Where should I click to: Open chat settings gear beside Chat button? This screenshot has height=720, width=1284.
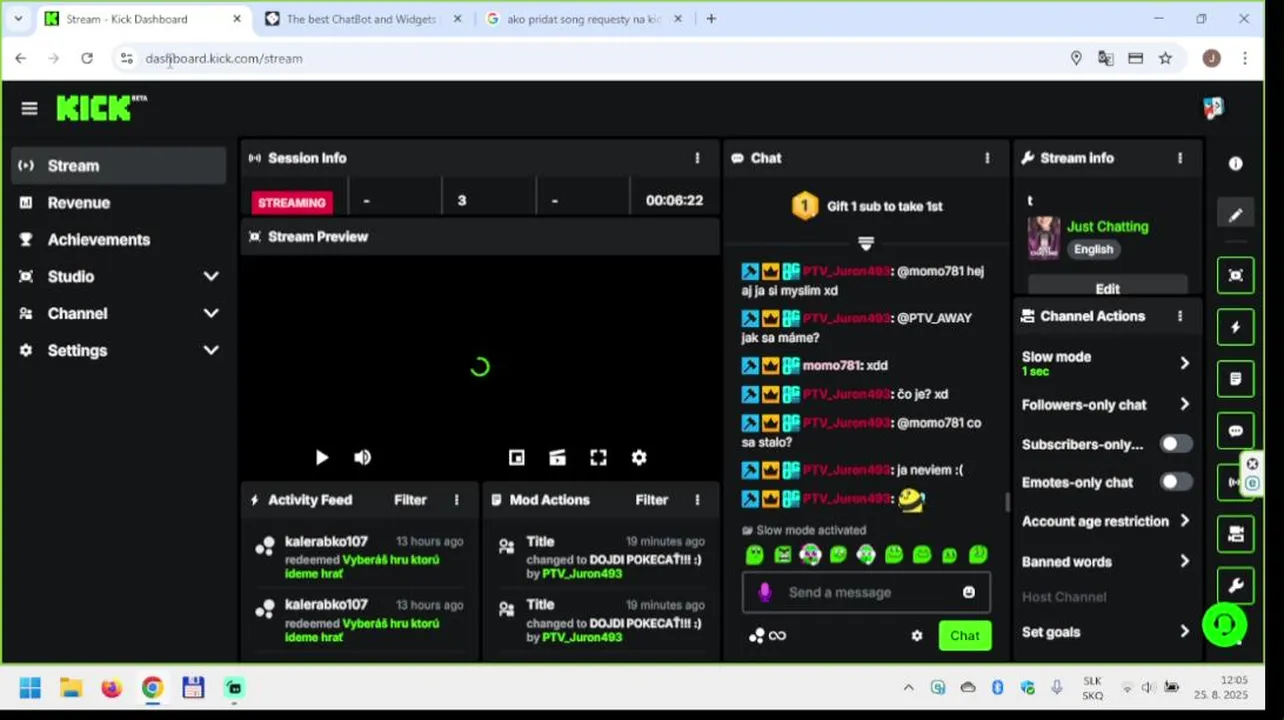tap(917, 636)
